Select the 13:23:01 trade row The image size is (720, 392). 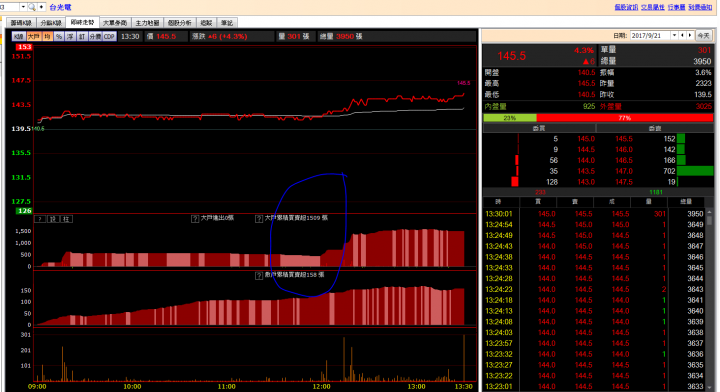pyautogui.click(x=594, y=386)
